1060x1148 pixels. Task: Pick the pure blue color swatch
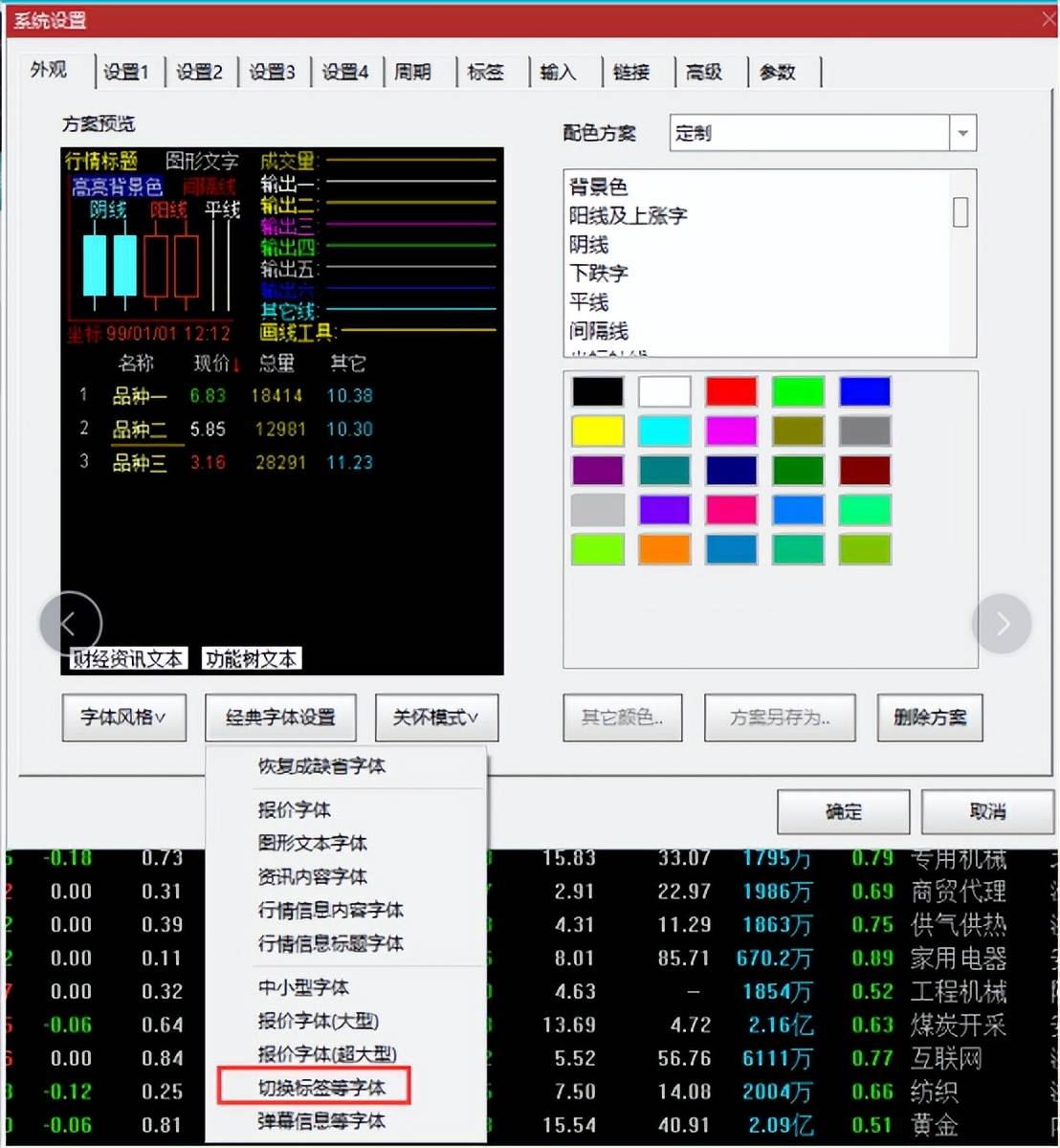(865, 391)
